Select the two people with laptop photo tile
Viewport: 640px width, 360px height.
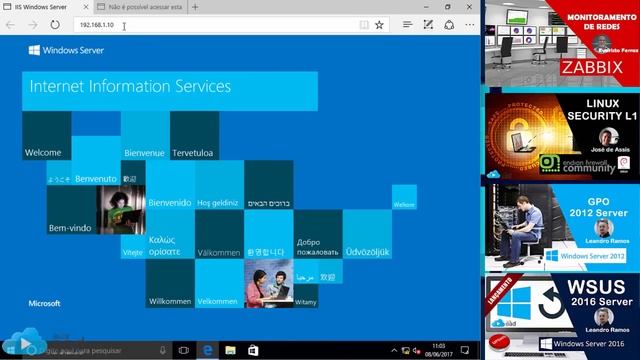269,283
